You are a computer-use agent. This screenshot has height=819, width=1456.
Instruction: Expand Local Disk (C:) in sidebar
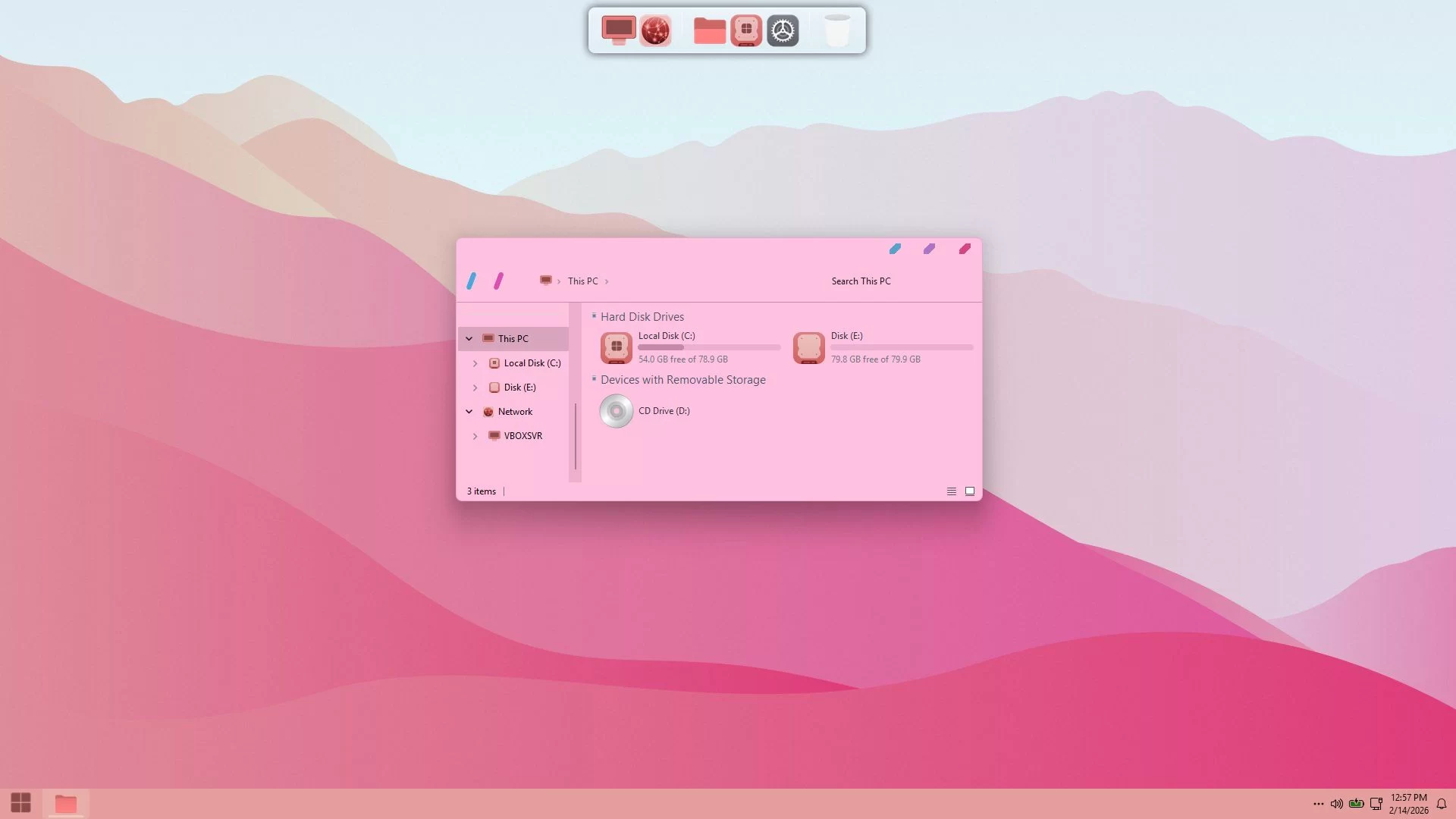[475, 363]
